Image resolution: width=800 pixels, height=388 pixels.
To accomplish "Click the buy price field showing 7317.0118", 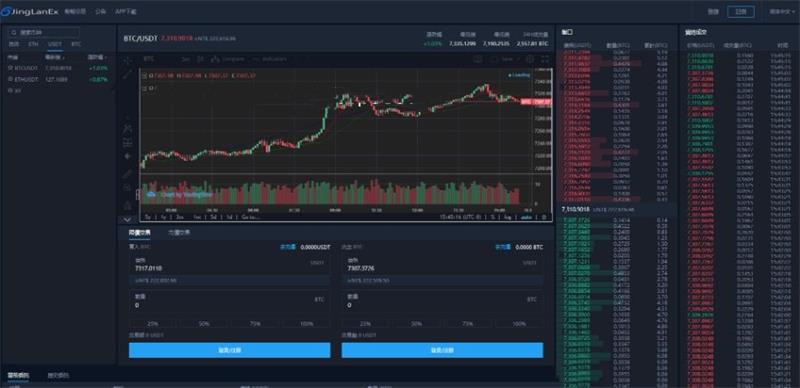I will pyautogui.click(x=229, y=264).
